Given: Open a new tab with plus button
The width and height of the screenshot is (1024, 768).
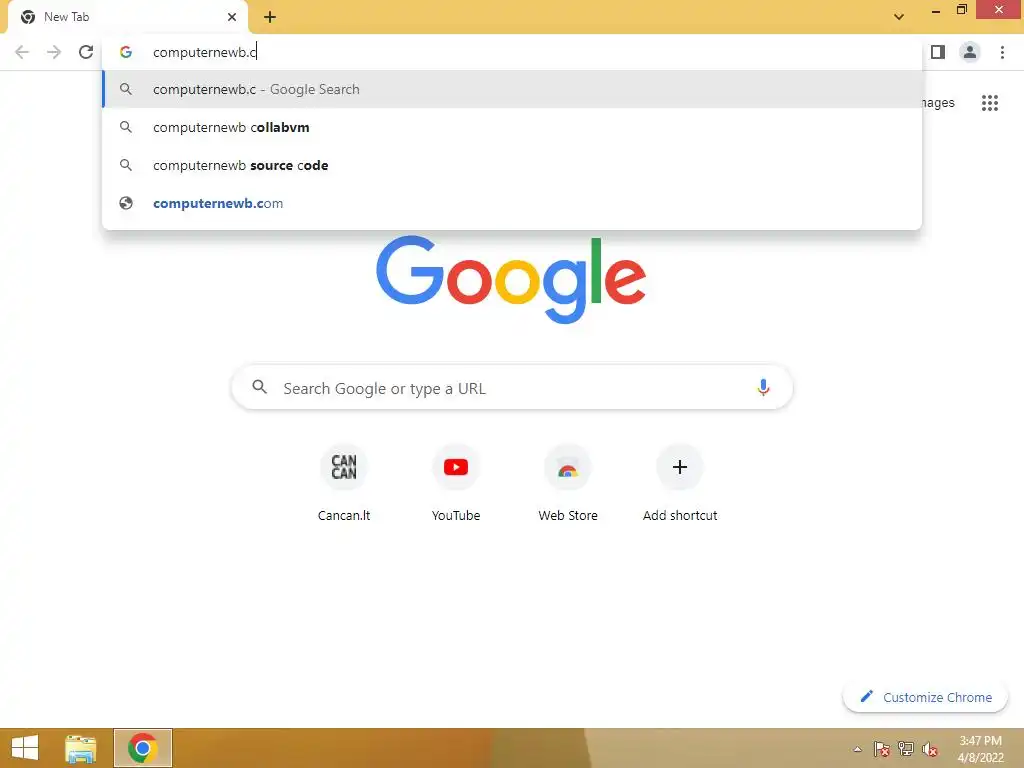Looking at the screenshot, I should tap(270, 17).
